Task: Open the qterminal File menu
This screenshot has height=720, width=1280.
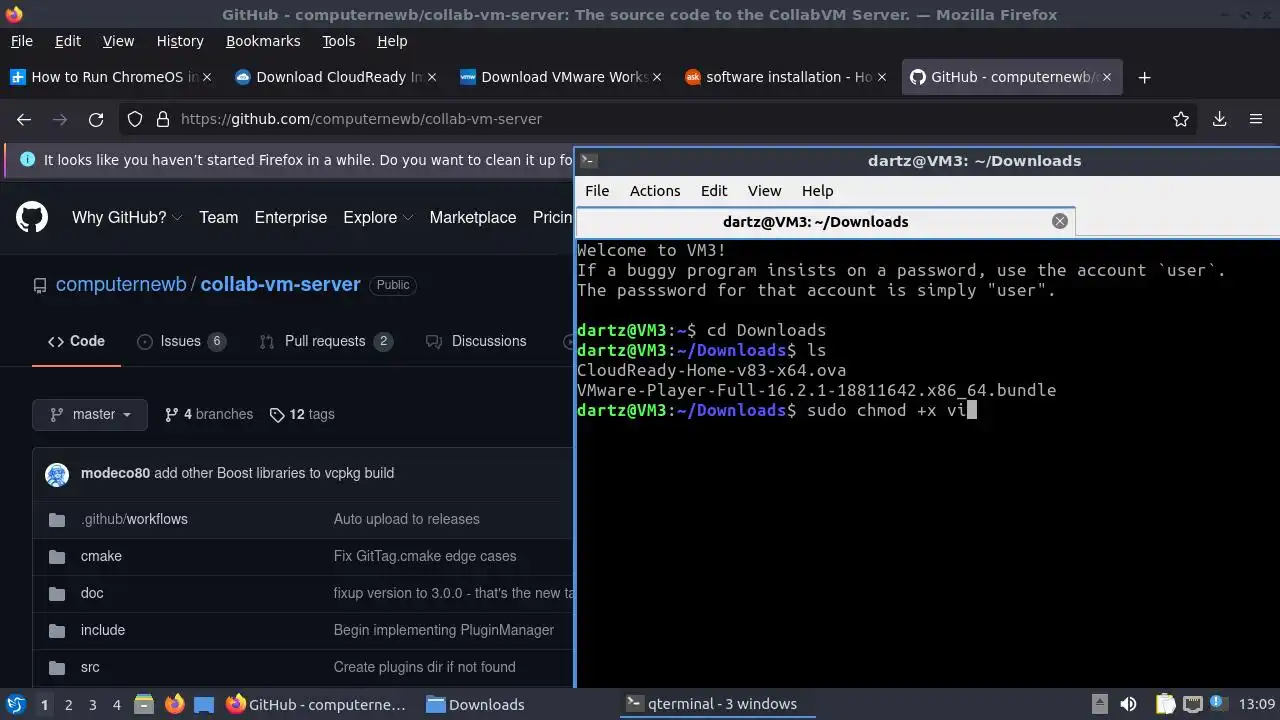Action: pos(597,190)
